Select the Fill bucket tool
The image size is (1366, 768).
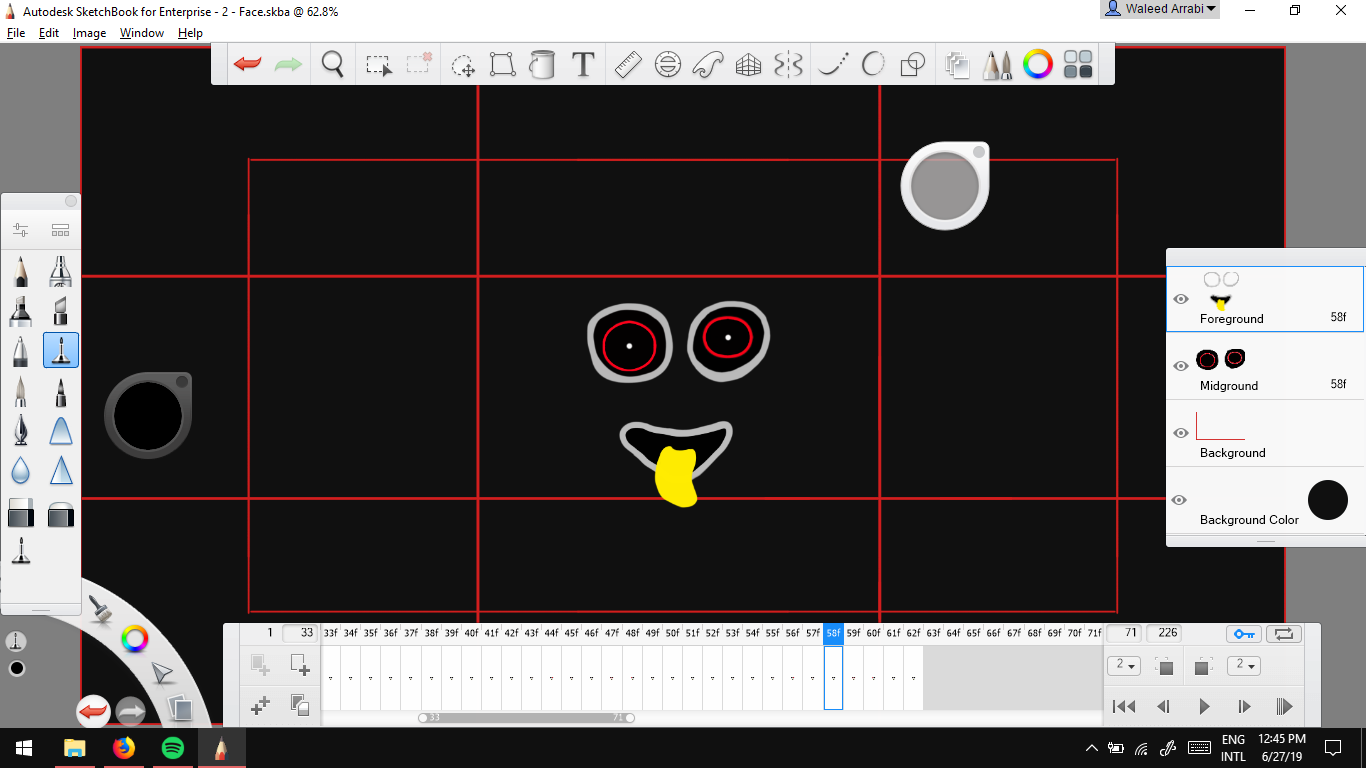click(543, 63)
